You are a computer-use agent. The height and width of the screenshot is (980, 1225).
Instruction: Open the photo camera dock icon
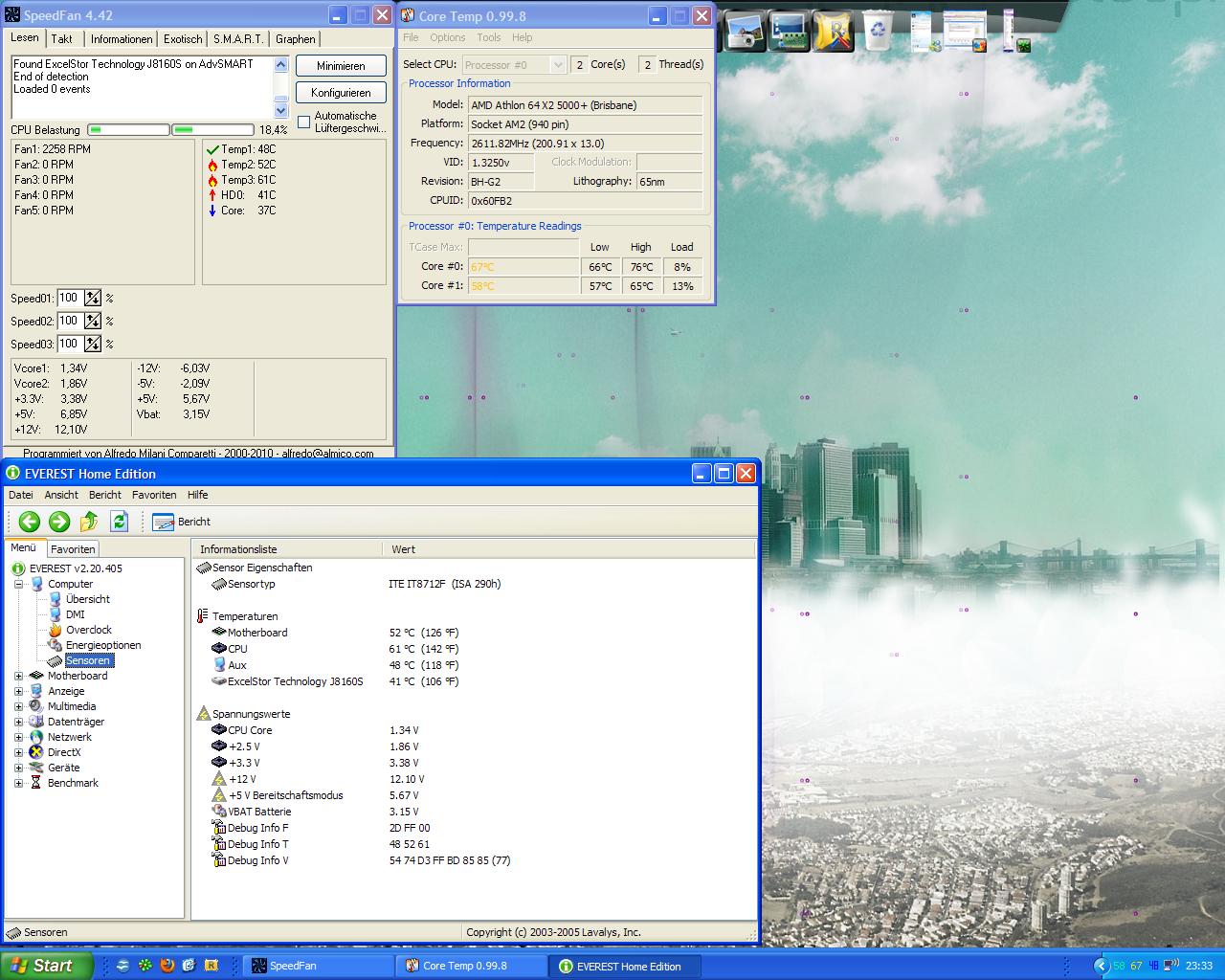tap(744, 31)
